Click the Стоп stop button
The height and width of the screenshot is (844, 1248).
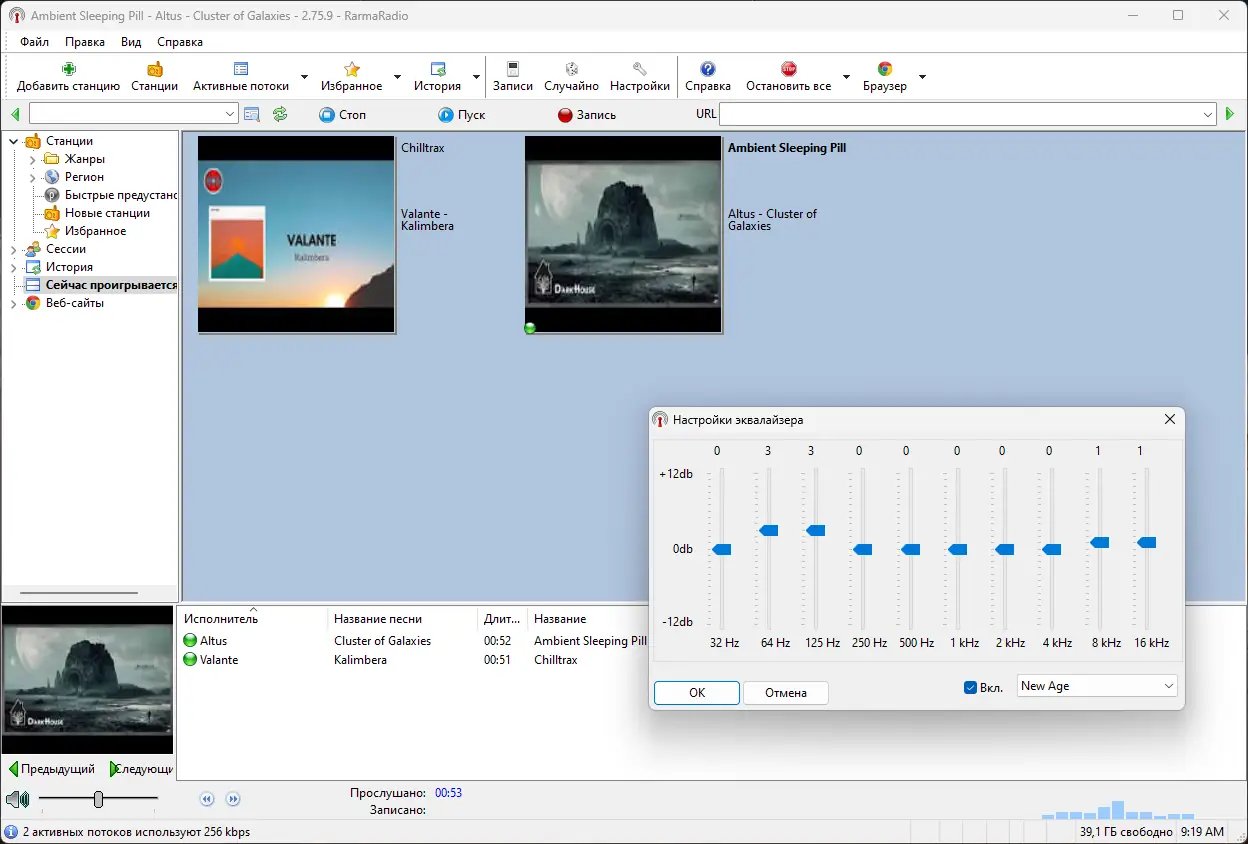click(x=327, y=115)
